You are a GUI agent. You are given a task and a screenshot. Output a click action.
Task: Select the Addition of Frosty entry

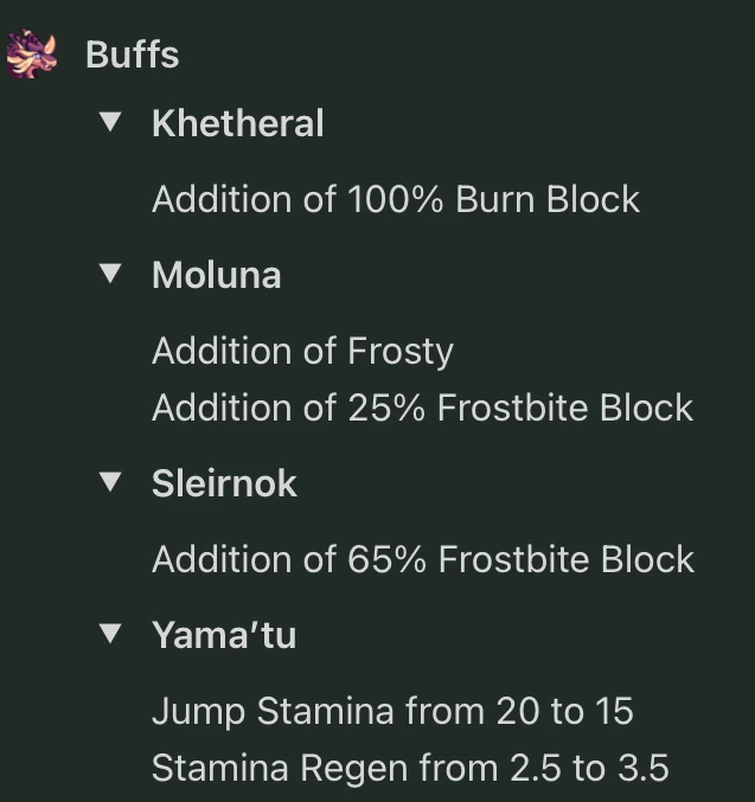click(302, 351)
